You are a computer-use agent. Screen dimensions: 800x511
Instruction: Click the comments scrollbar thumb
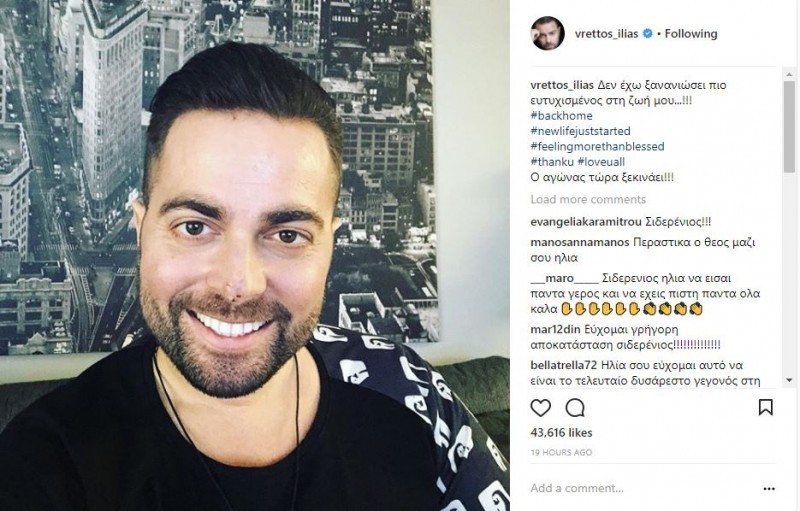[789, 126]
